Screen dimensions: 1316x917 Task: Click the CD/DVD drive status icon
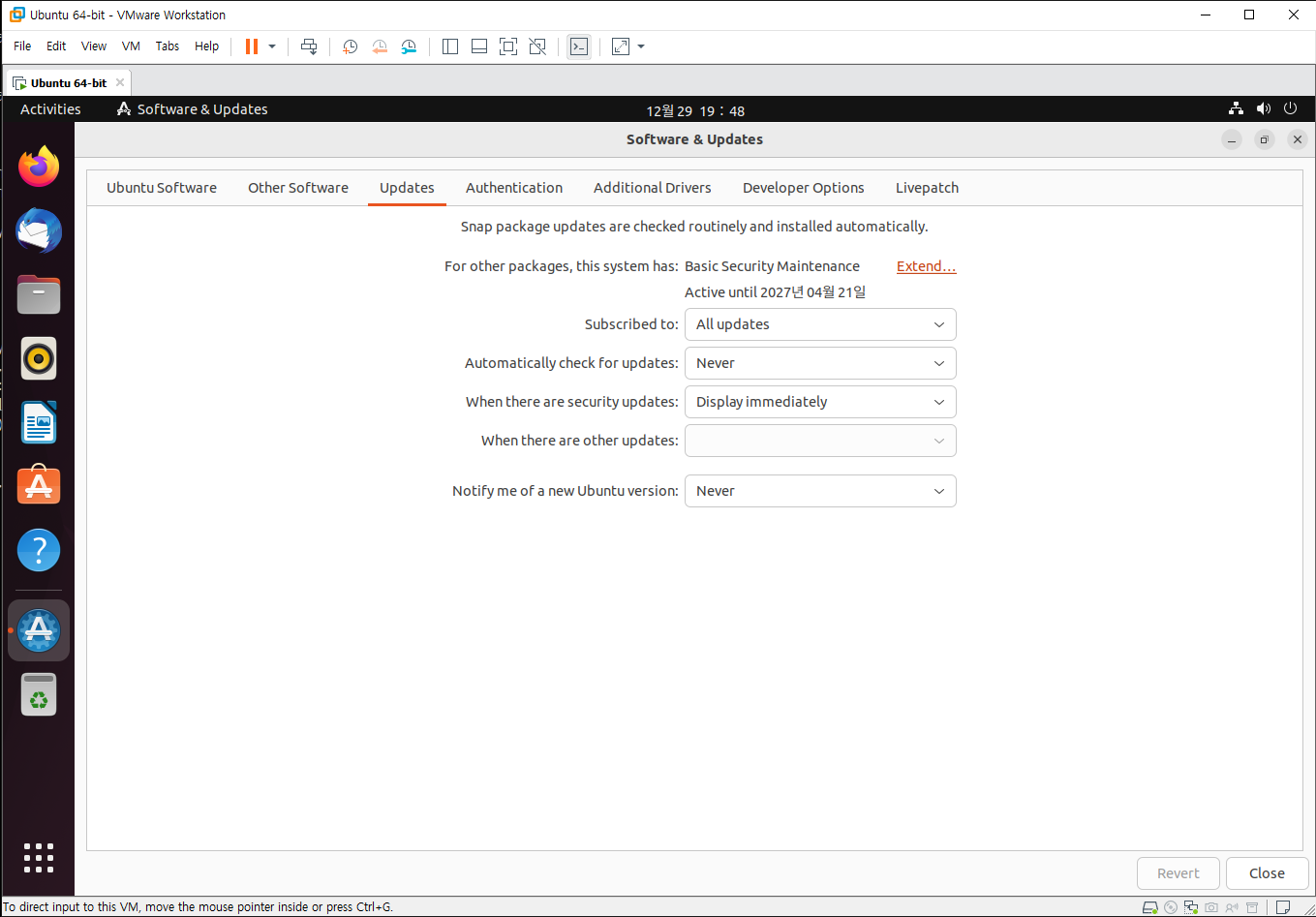tap(1171, 907)
